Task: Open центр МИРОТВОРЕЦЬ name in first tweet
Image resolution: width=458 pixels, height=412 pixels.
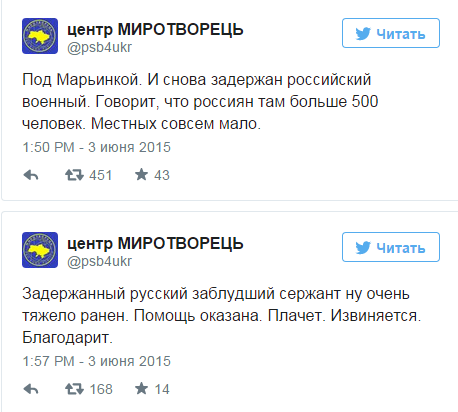Action: (155, 30)
